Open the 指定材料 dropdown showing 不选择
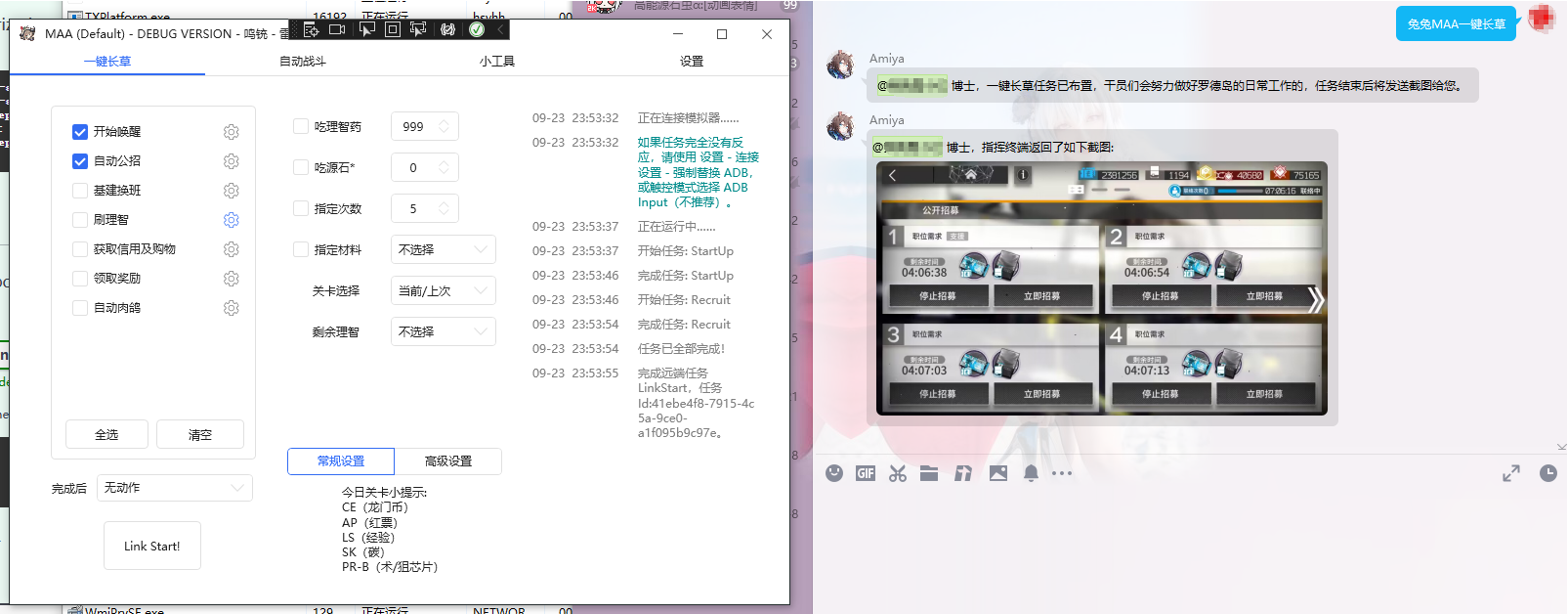Viewport: 1568px width, 614px height. click(x=444, y=249)
